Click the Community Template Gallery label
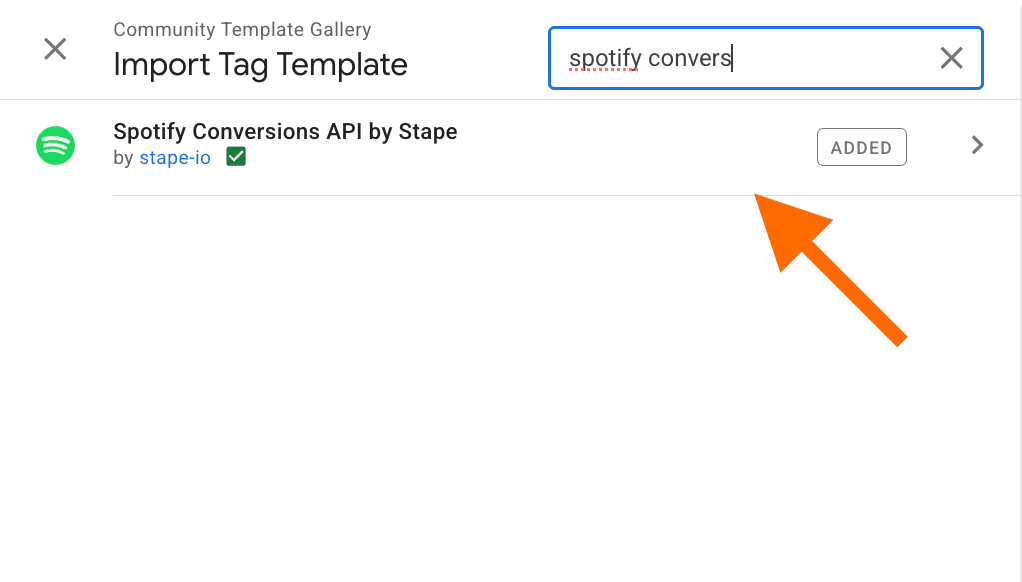Screen dimensions: 1022x582 [x=242, y=30]
